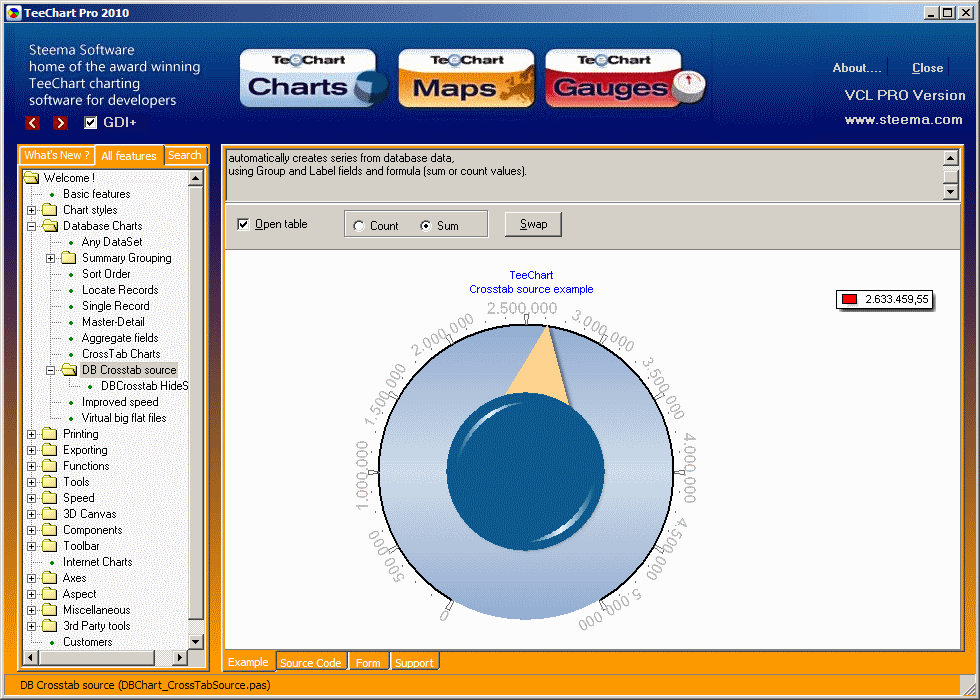Open the Support tab
The width and height of the screenshot is (980, 700).
click(x=414, y=662)
